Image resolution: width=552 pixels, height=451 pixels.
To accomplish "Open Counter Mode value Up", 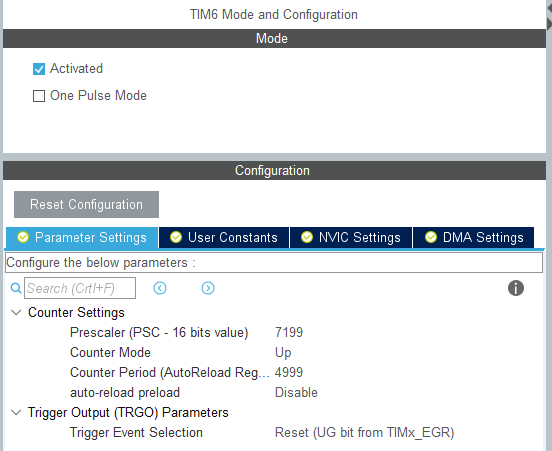I will [283, 352].
